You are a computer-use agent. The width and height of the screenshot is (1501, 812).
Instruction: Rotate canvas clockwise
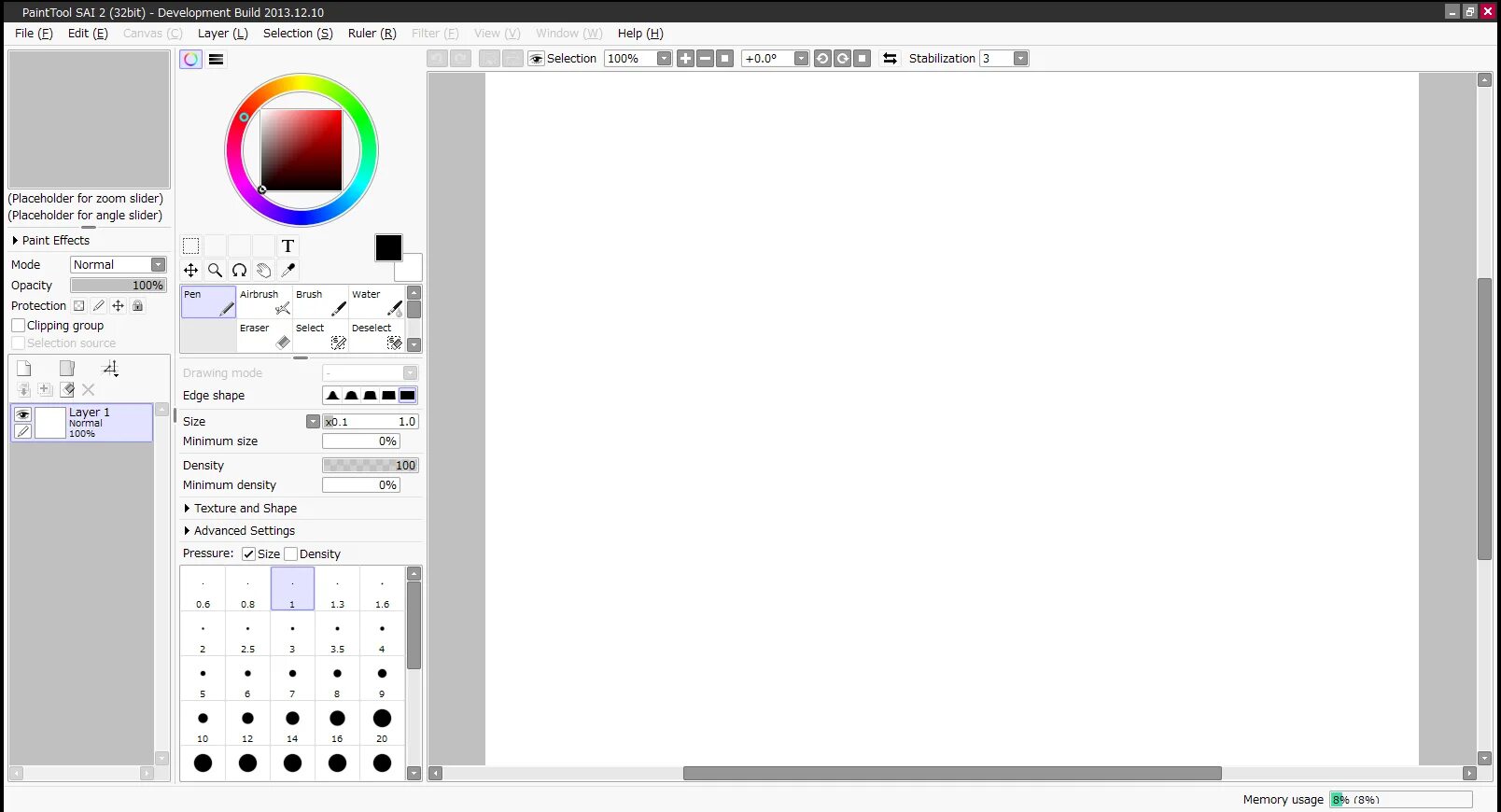pyautogui.click(x=842, y=58)
